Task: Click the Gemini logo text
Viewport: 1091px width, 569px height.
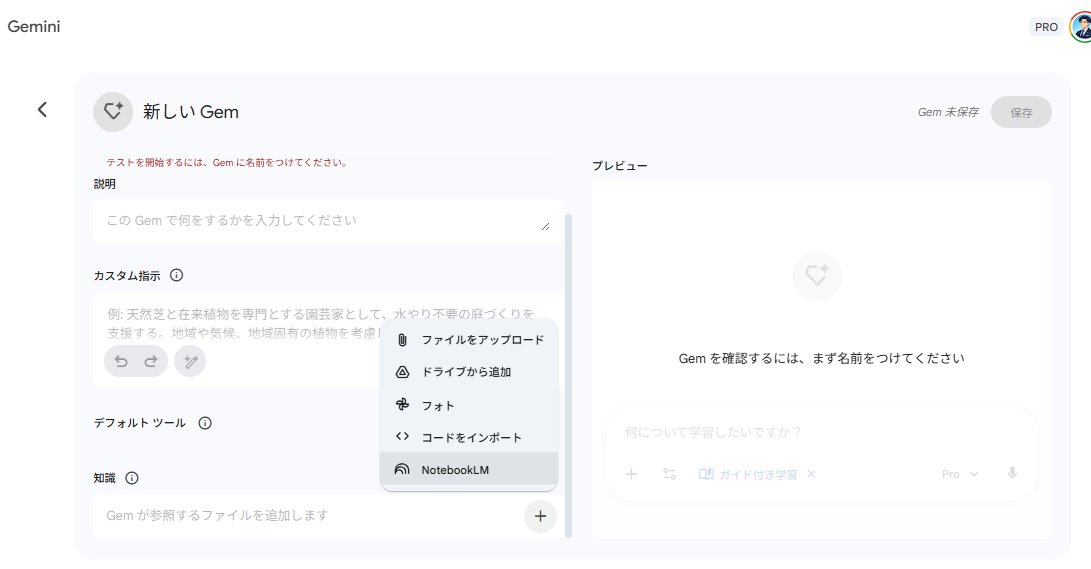Action: coord(33,26)
